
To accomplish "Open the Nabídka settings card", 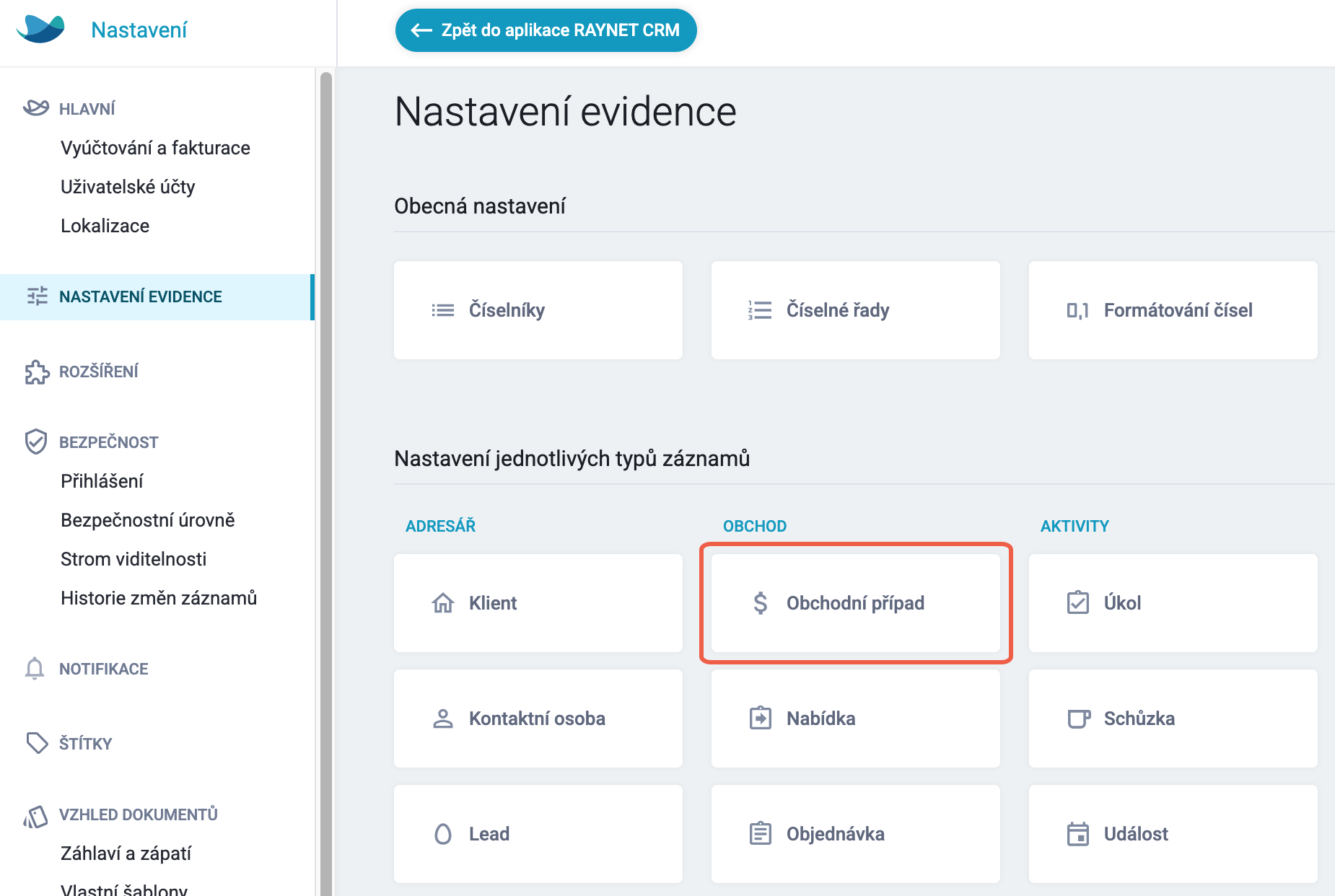I will pos(856,719).
